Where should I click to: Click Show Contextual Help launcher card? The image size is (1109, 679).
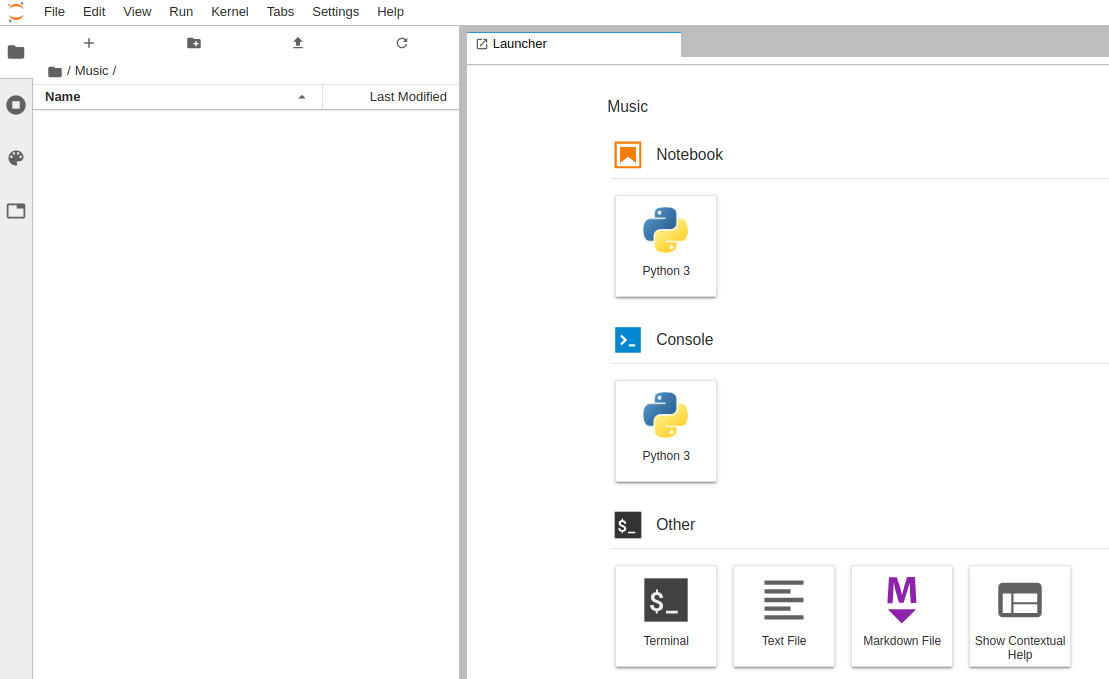(x=1020, y=616)
